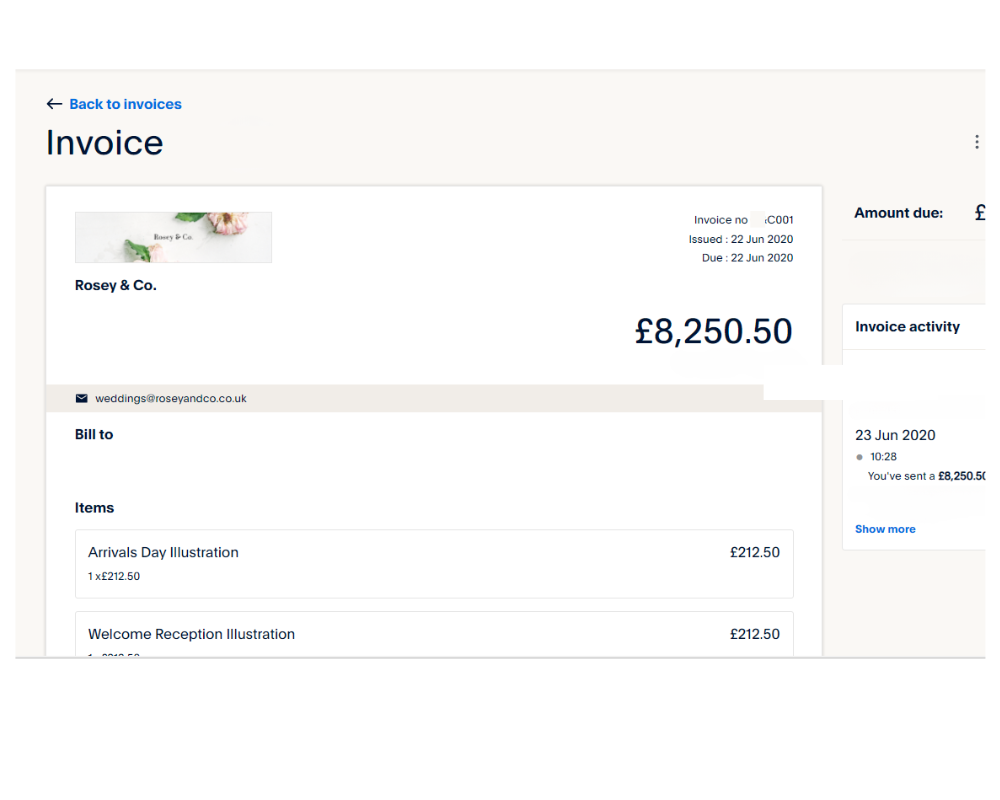The width and height of the screenshot is (1000, 800).
Task: Expand Show more invoice activity
Action: 885,529
